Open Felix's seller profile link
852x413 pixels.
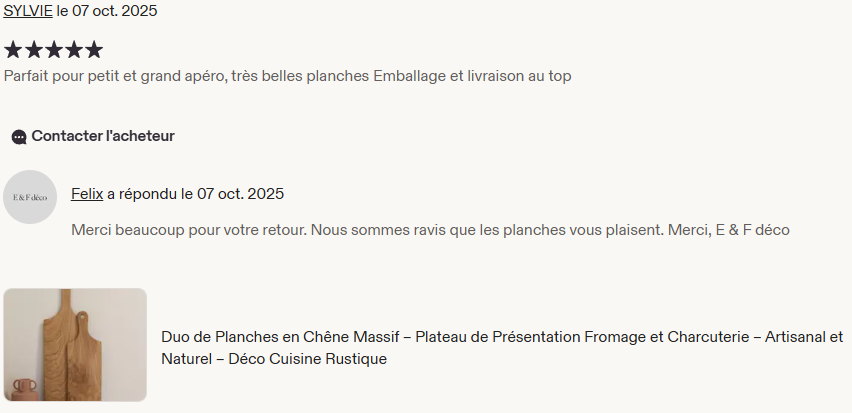pyautogui.click(x=87, y=193)
